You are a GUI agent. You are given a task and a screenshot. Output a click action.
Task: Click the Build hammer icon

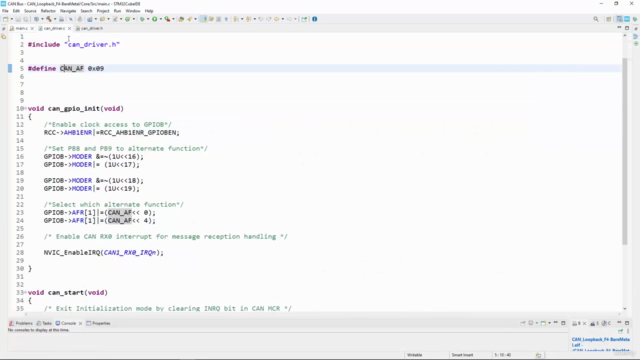pos(49,19)
